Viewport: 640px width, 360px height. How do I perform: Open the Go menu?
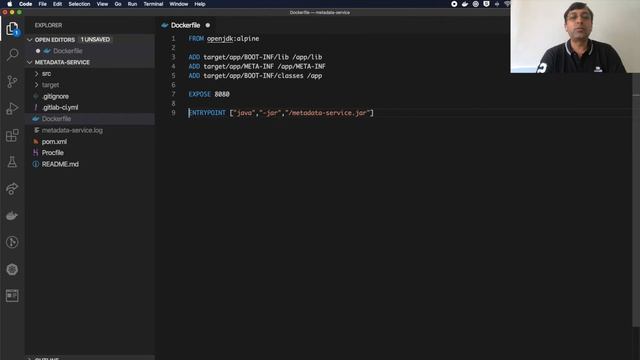pyautogui.click(x=118, y=4)
